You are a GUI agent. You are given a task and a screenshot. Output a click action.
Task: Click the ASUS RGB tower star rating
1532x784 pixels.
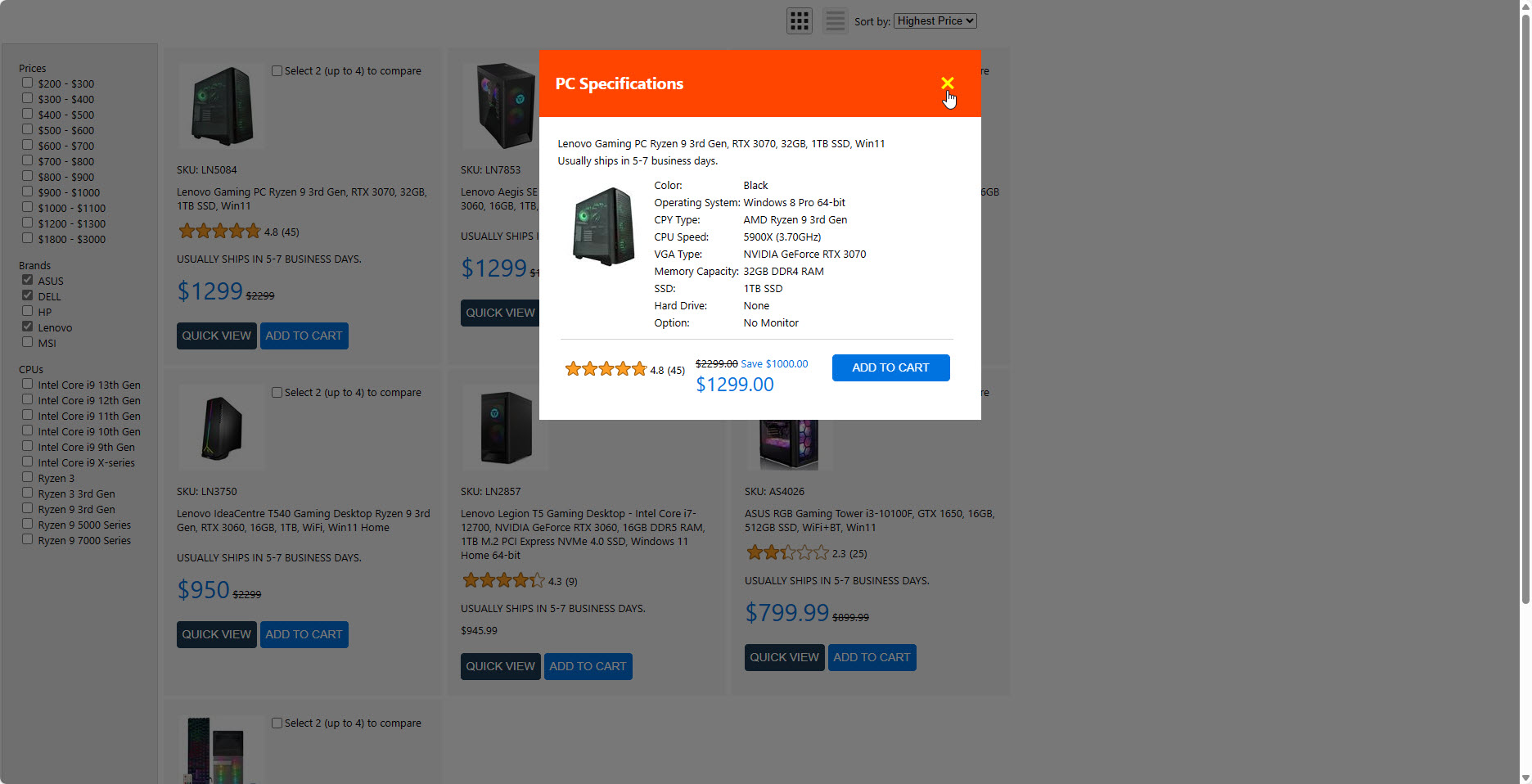click(x=787, y=553)
